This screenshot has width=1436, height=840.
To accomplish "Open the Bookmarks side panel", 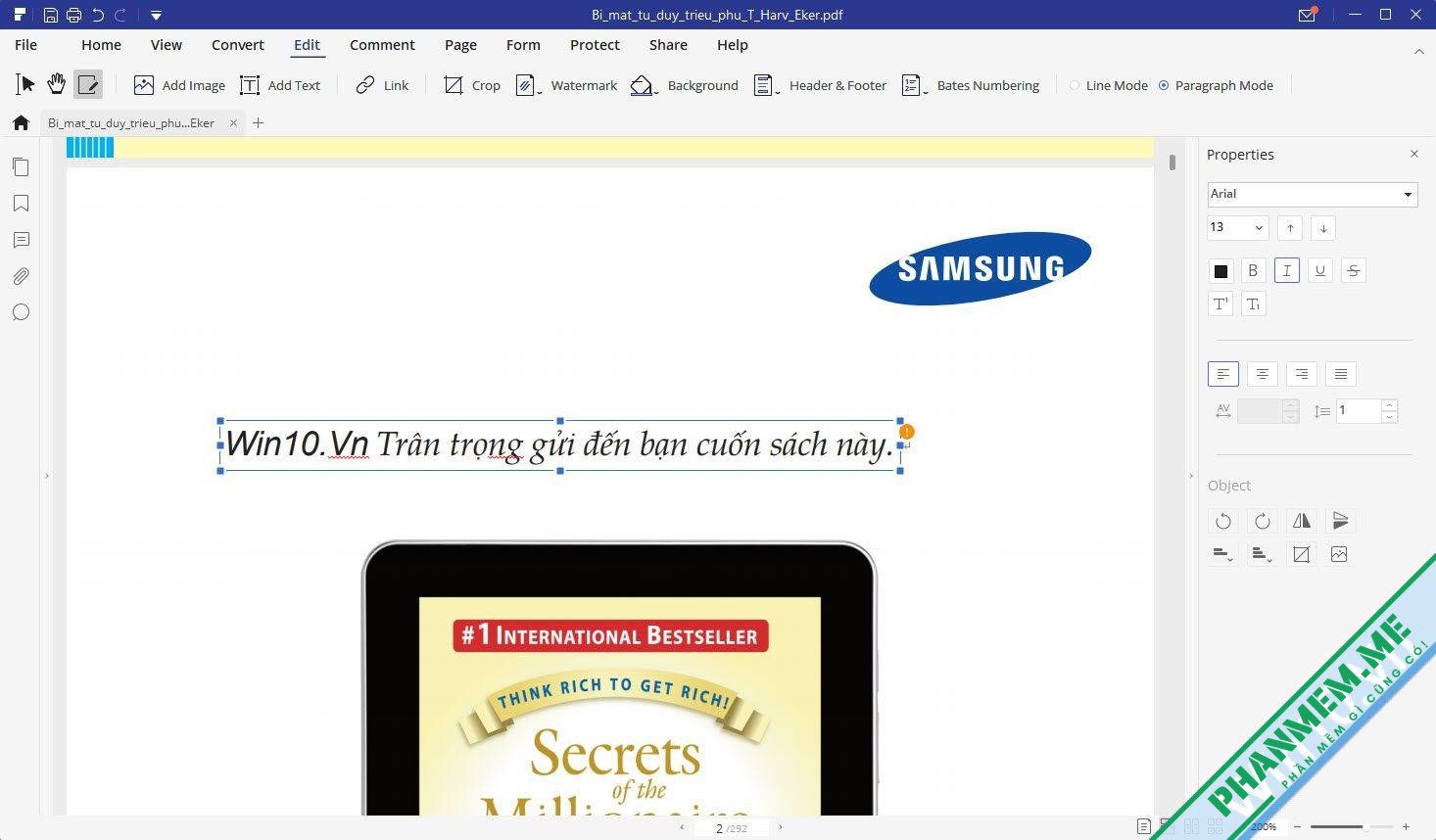I will [x=21, y=204].
